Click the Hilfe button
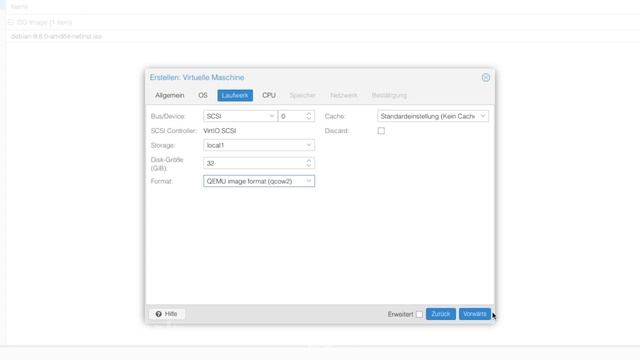Viewport: 640px width, 360px height. (x=167, y=314)
